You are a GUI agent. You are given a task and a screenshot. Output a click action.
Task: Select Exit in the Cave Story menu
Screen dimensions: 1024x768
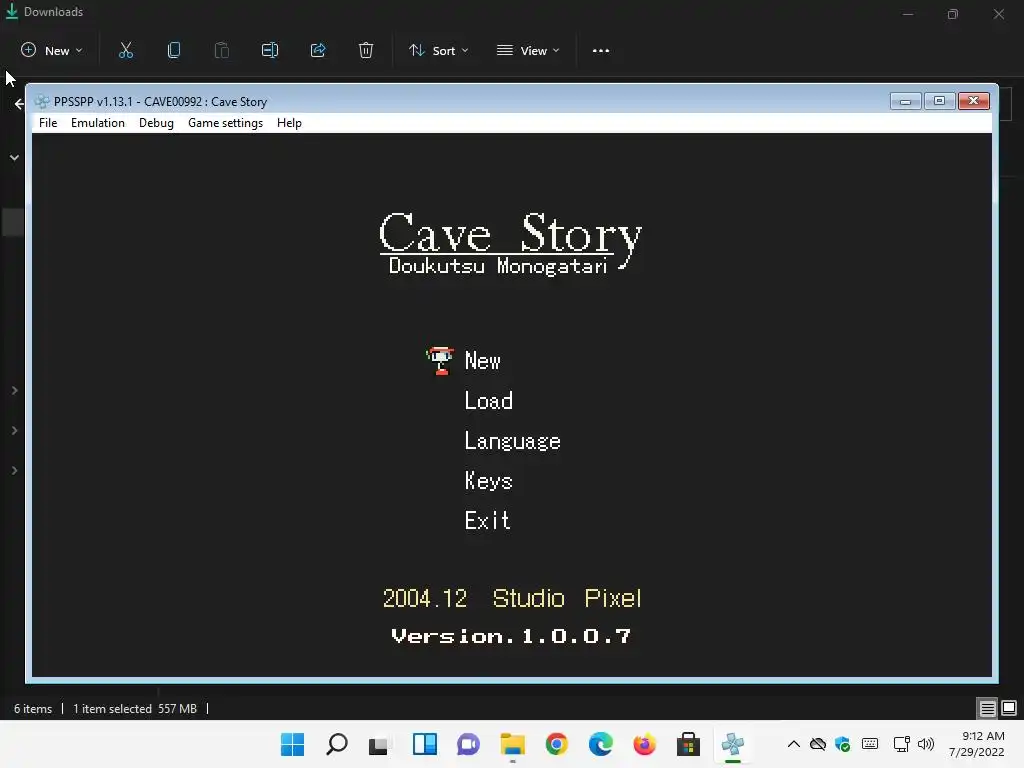(x=487, y=520)
